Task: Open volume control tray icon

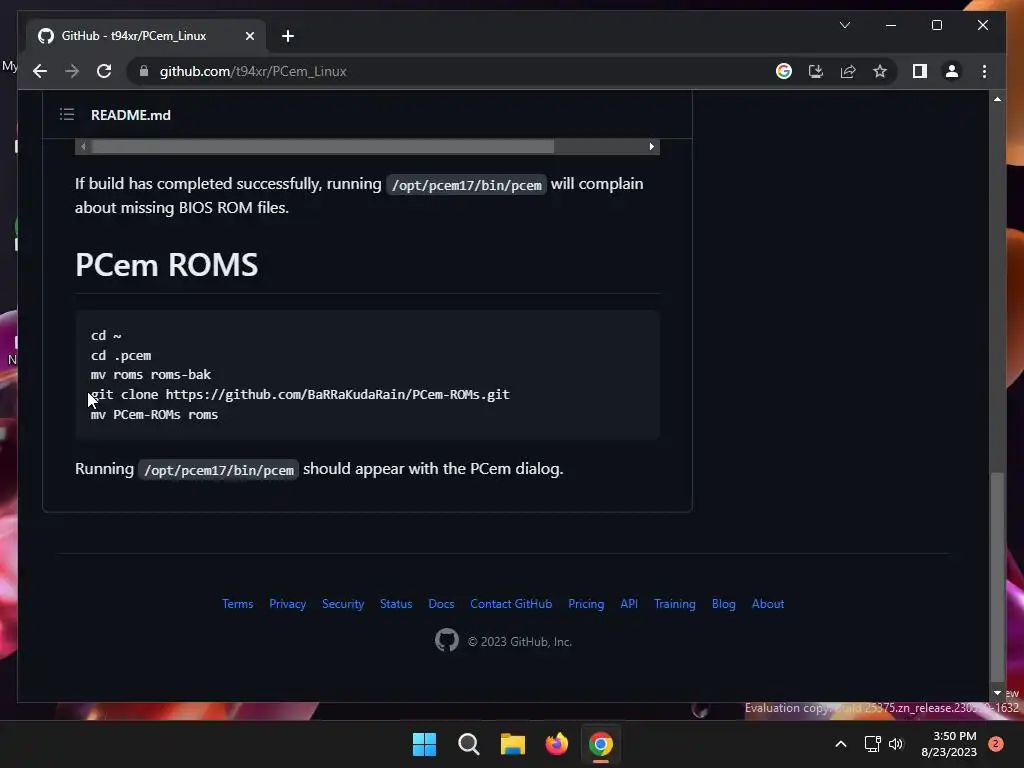Action: pyautogui.click(x=896, y=744)
